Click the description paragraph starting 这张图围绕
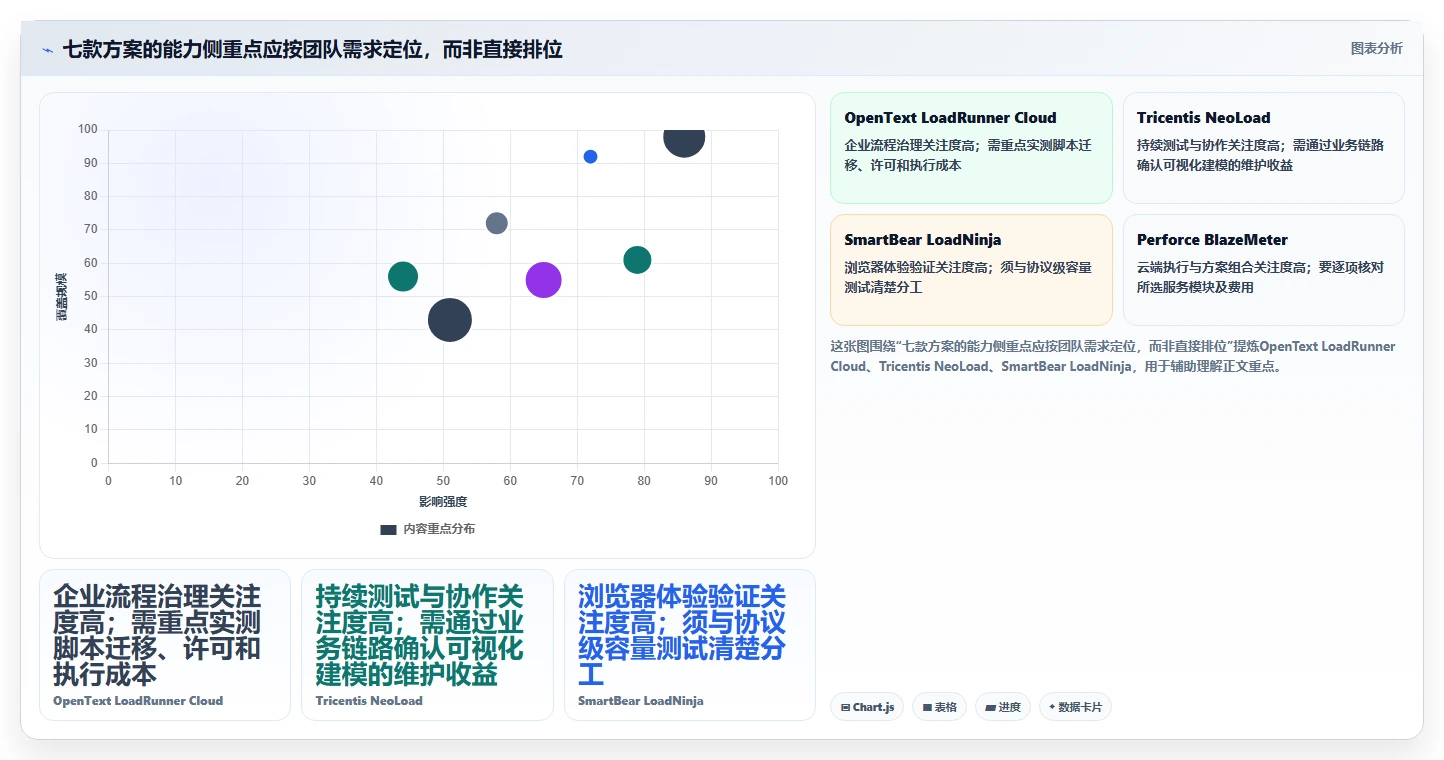Viewport: 1444px width, 760px height. [1113, 356]
